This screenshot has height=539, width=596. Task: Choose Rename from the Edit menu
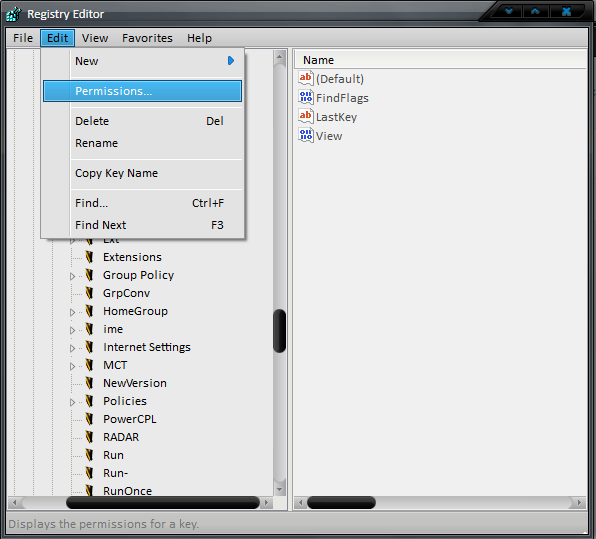[142, 143]
